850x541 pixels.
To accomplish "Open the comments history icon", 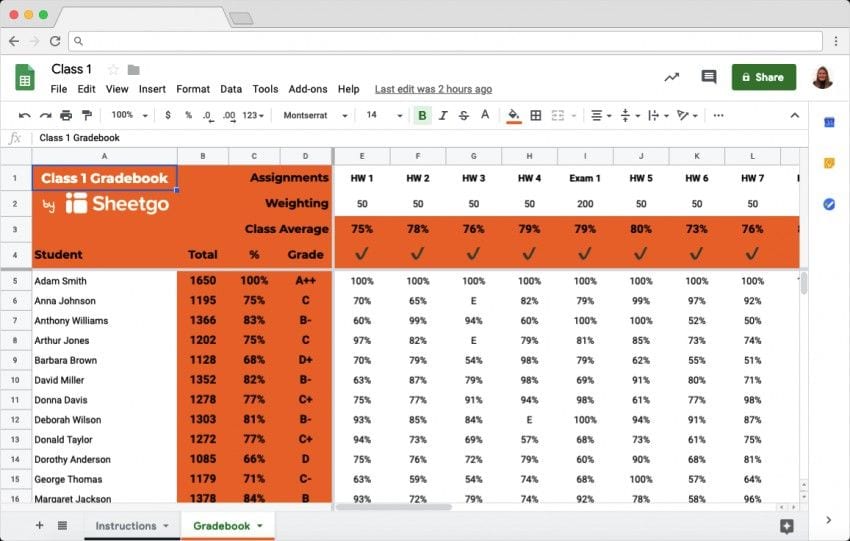I will click(709, 77).
